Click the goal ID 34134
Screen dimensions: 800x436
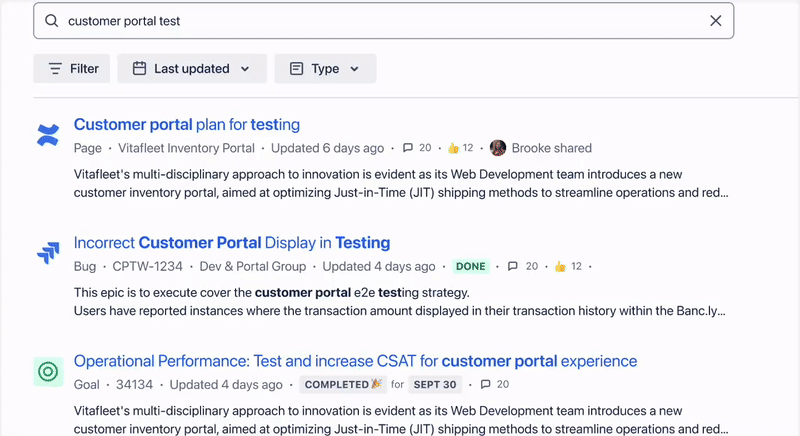tap(134, 384)
